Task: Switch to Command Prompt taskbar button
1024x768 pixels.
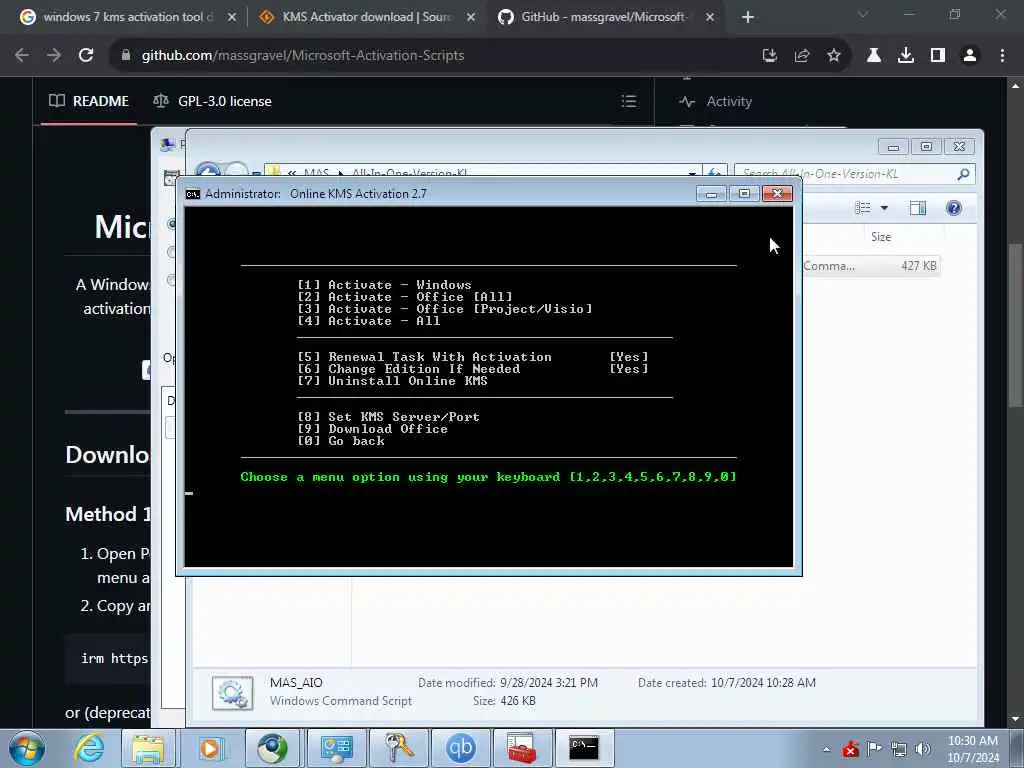Action: (x=584, y=748)
